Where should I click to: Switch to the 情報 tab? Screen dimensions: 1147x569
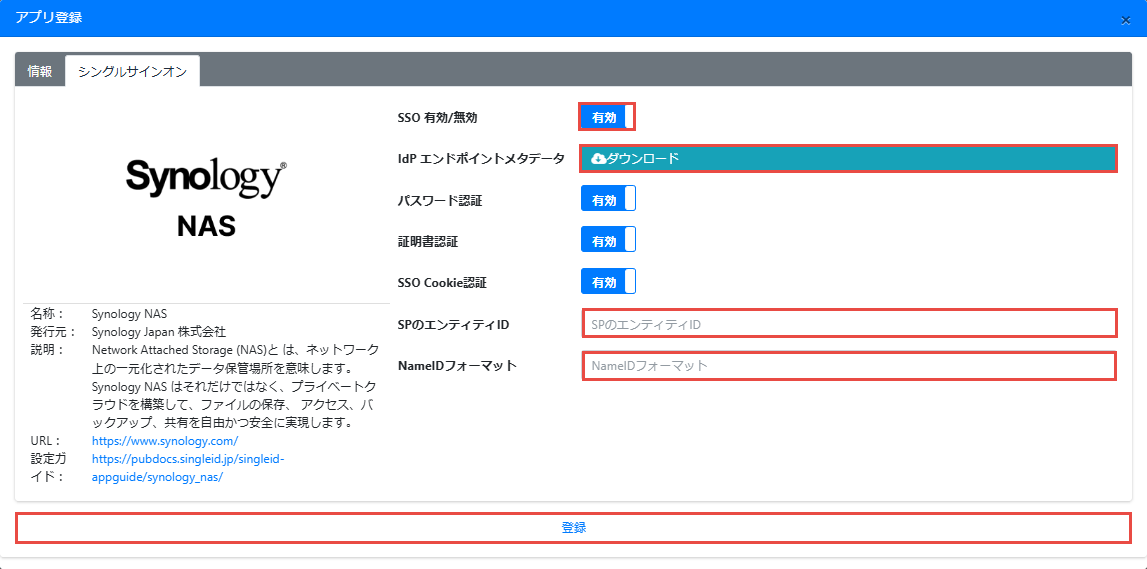pyautogui.click(x=40, y=71)
